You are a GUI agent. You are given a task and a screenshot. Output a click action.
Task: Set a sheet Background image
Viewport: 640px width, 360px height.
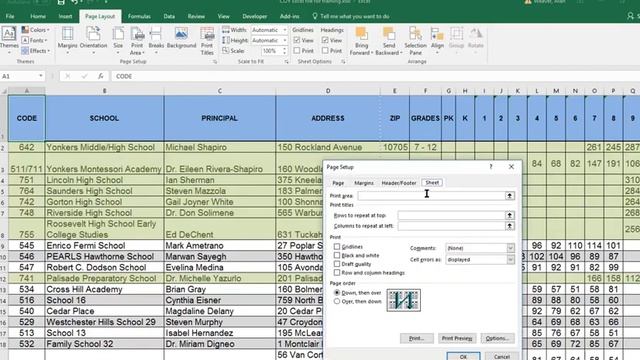pos(181,38)
